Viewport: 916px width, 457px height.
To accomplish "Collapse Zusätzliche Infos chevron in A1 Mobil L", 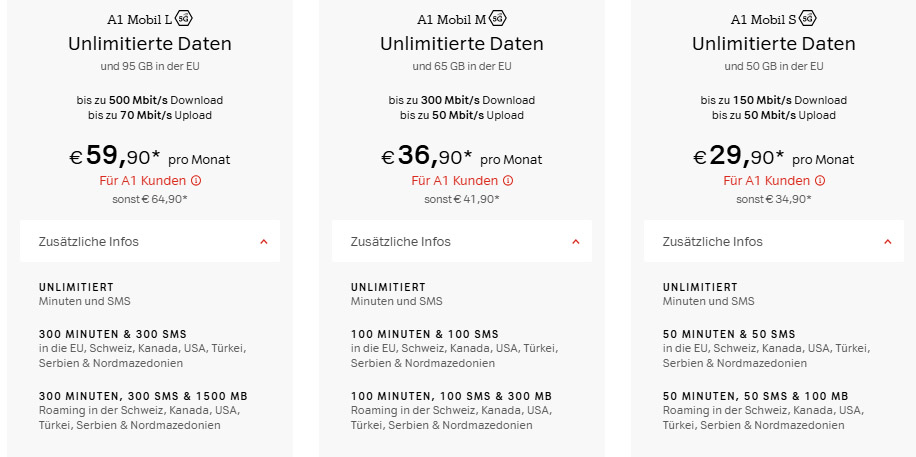I will tap(263, 242).
